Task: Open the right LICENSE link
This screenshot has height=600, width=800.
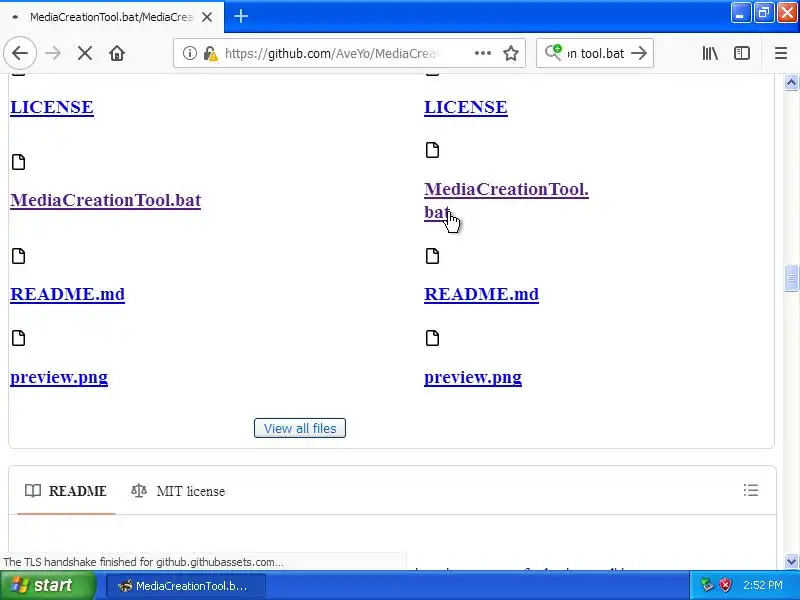Action: click(466, 107)
